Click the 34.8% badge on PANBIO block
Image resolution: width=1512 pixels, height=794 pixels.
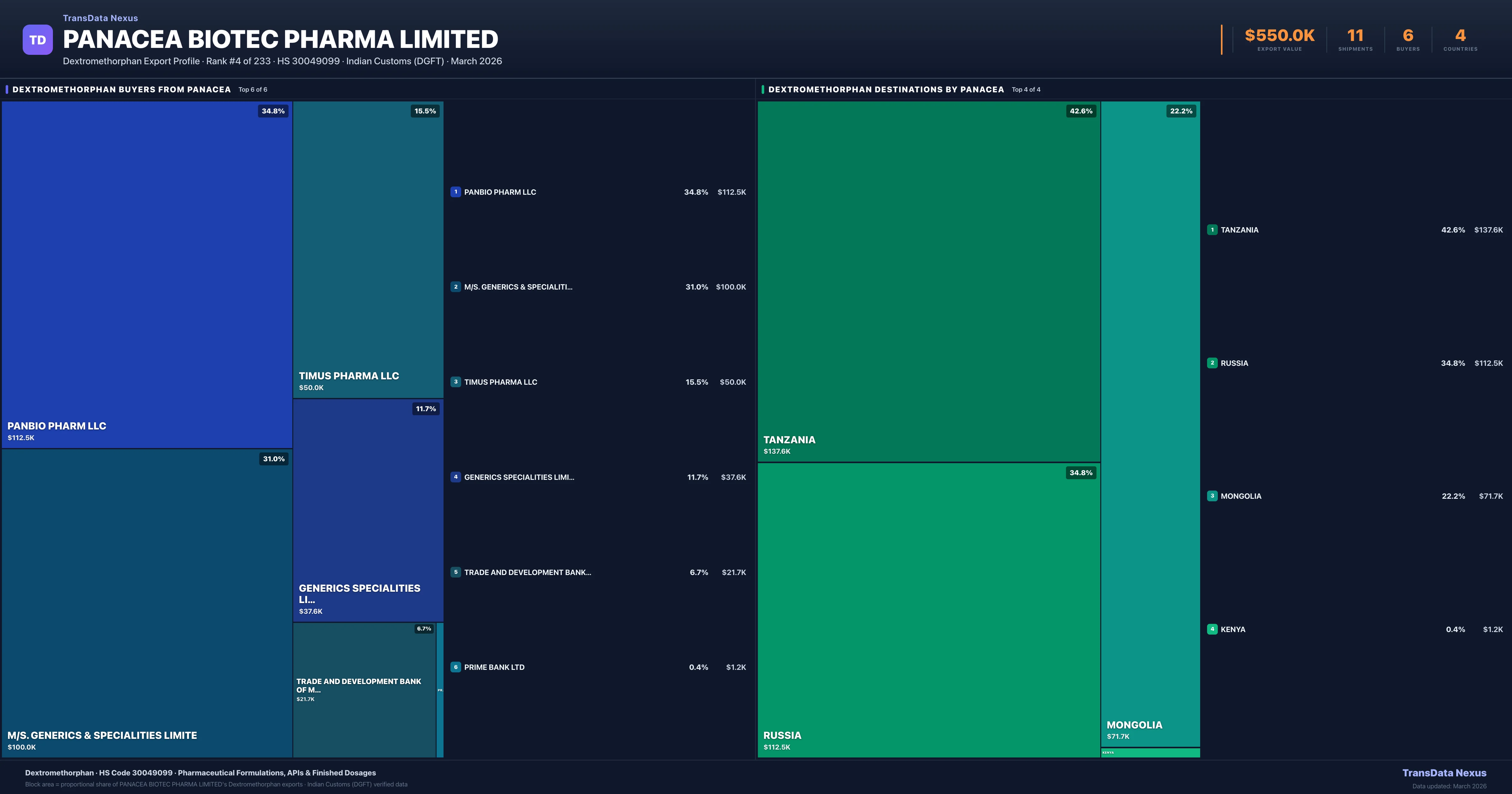click(x=273, y=111)
